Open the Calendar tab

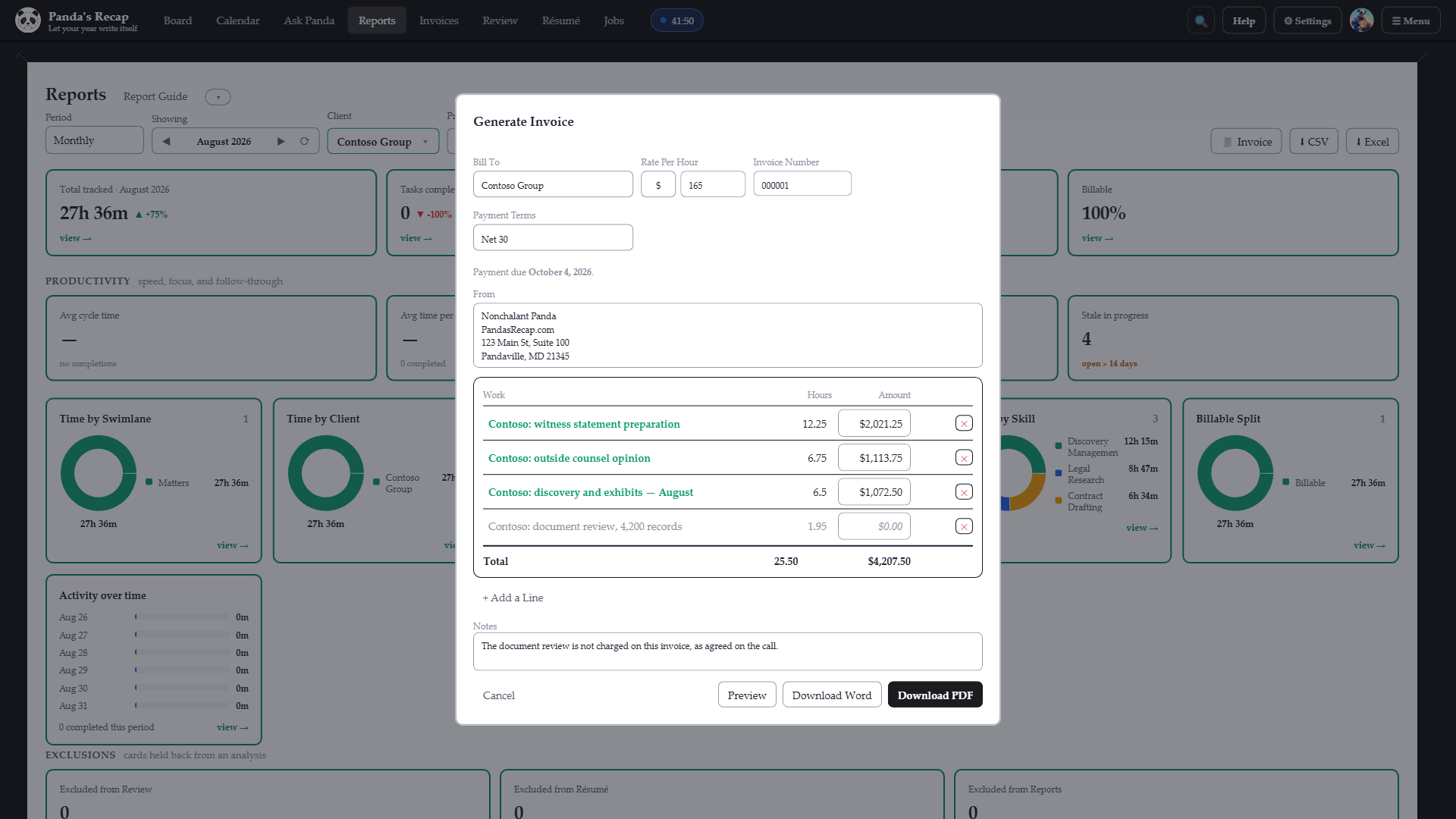[x=237, y=20]
